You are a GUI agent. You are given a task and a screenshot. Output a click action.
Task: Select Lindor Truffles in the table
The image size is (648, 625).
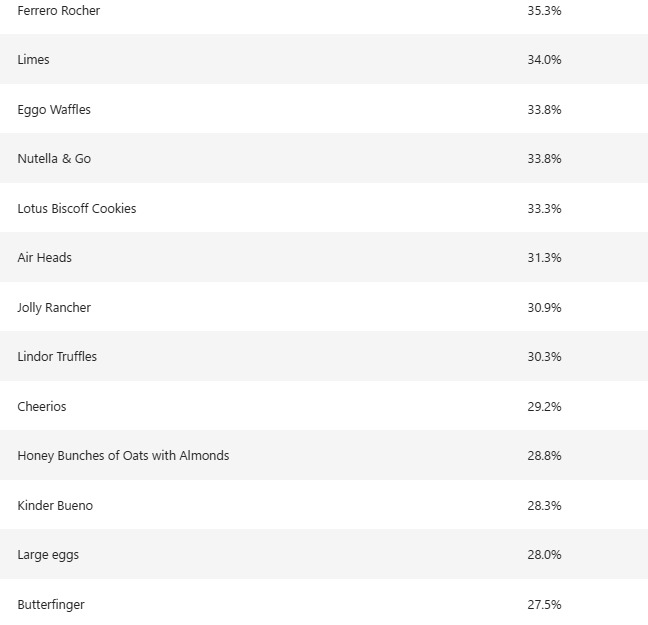57,357
